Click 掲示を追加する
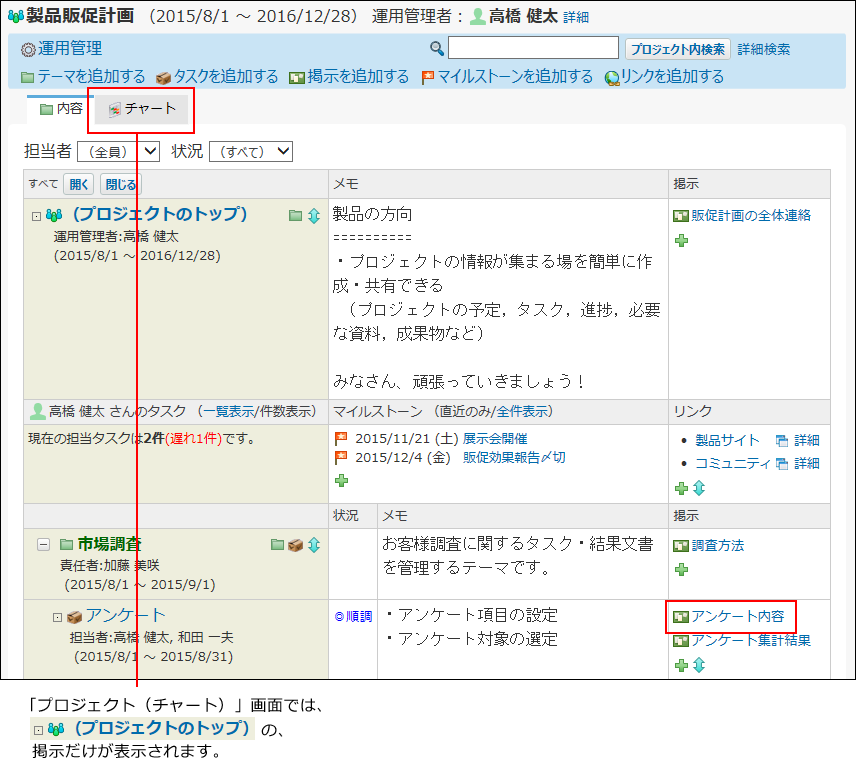856x760 pixels. point(349,77)
